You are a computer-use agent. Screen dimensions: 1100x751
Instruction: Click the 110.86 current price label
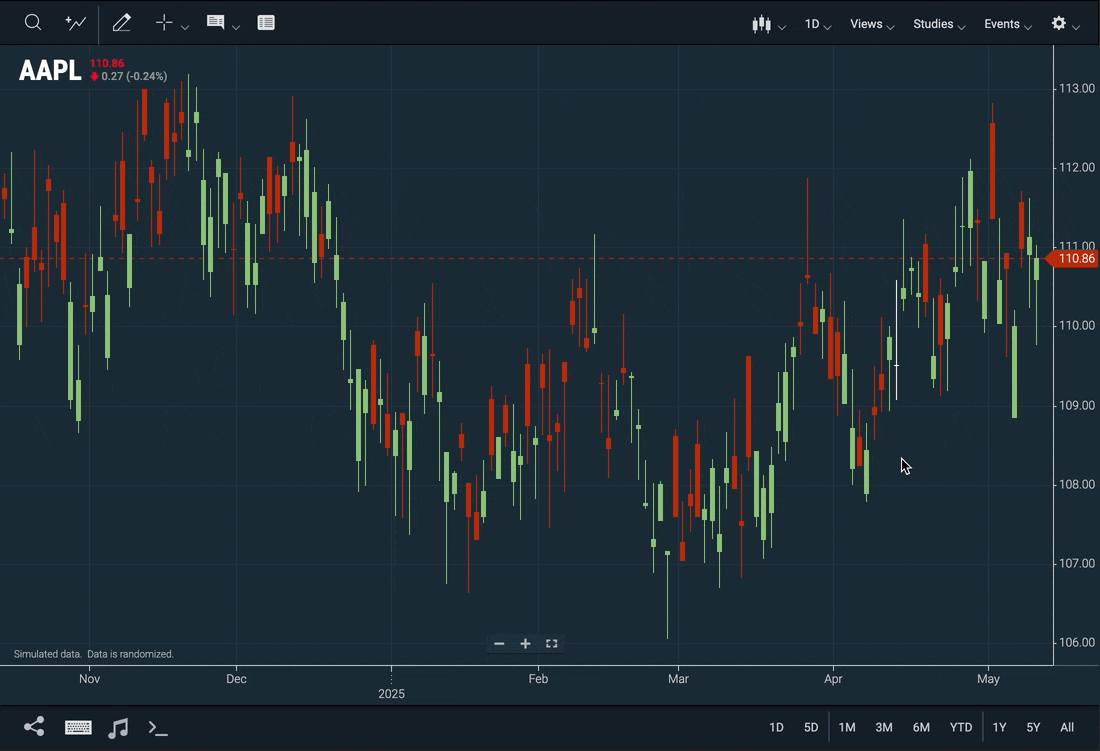[x=107, y=63]
